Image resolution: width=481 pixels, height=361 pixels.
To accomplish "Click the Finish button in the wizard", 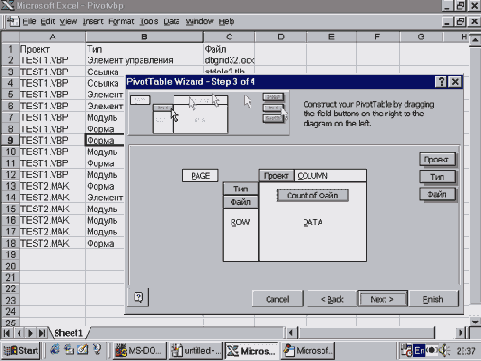I will click(433, 299).
